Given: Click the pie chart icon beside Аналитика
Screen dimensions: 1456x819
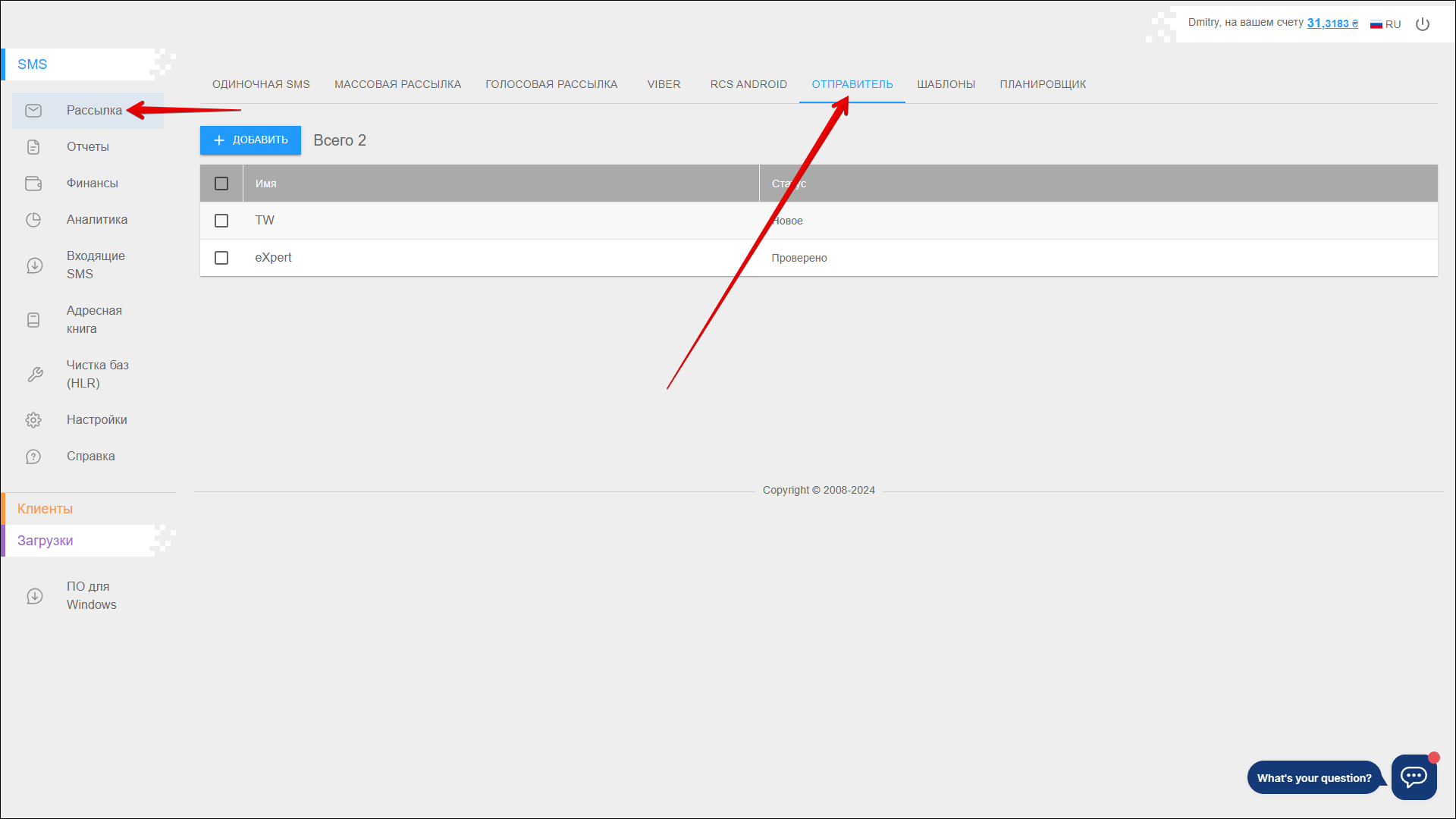Looking at the screenshot, I should pyautogui.click(x=33, y=220).
